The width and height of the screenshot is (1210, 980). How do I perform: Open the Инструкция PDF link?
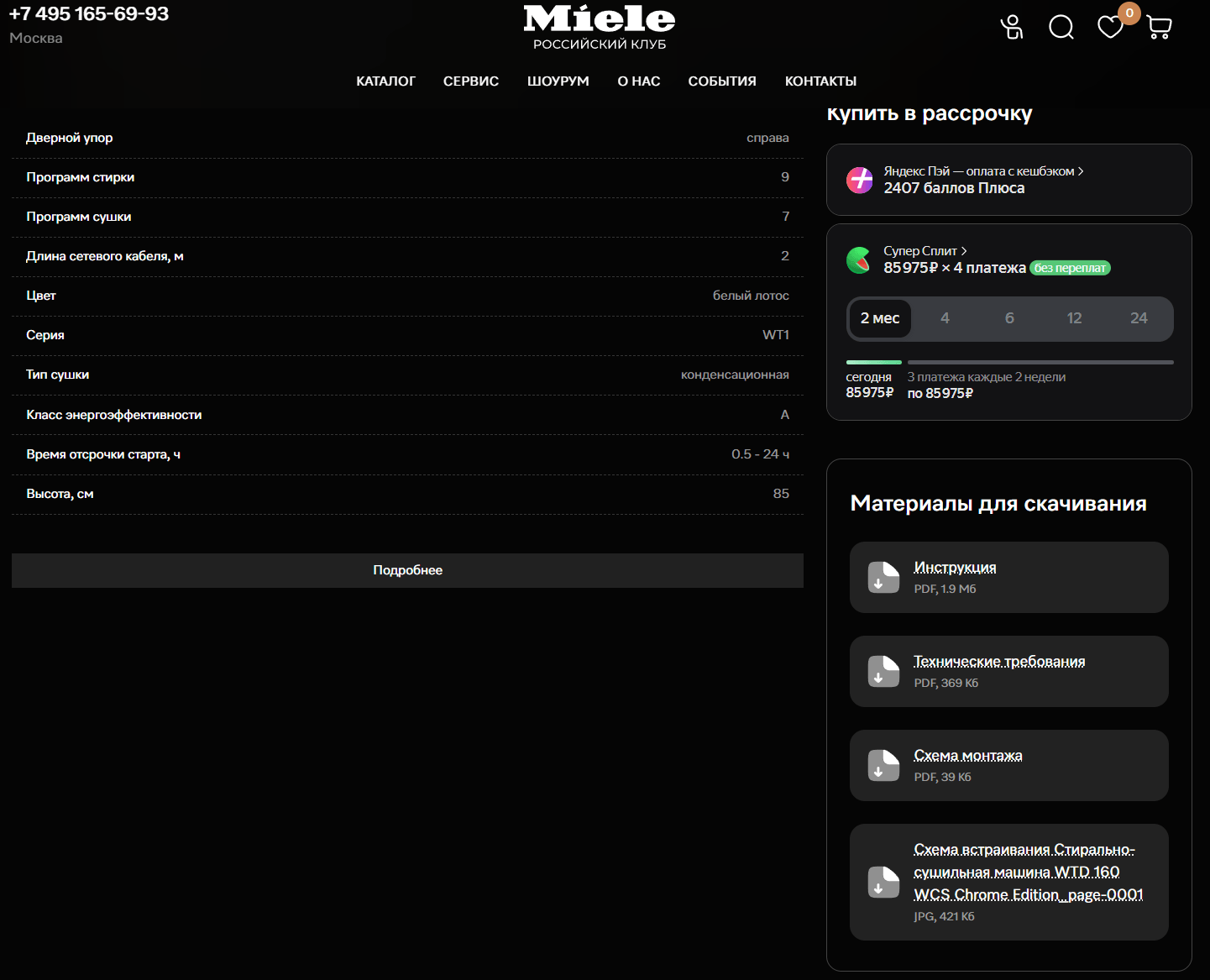[955, 568]
